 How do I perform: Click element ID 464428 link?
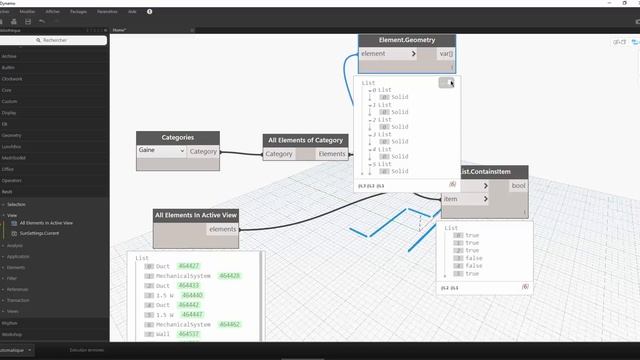pyautogui.click(x=230, y=276)
